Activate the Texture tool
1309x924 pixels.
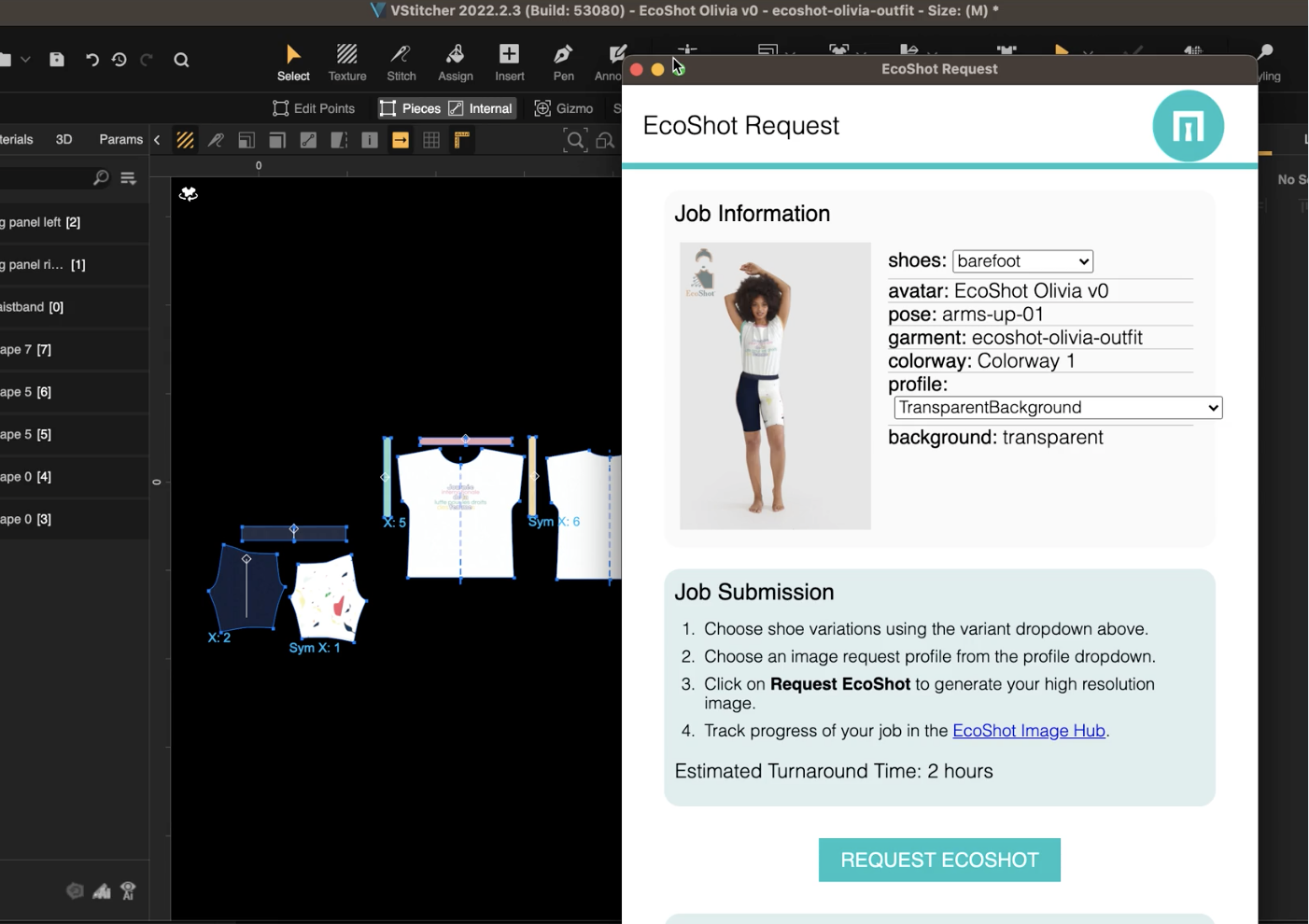click(x=347, y=63)
